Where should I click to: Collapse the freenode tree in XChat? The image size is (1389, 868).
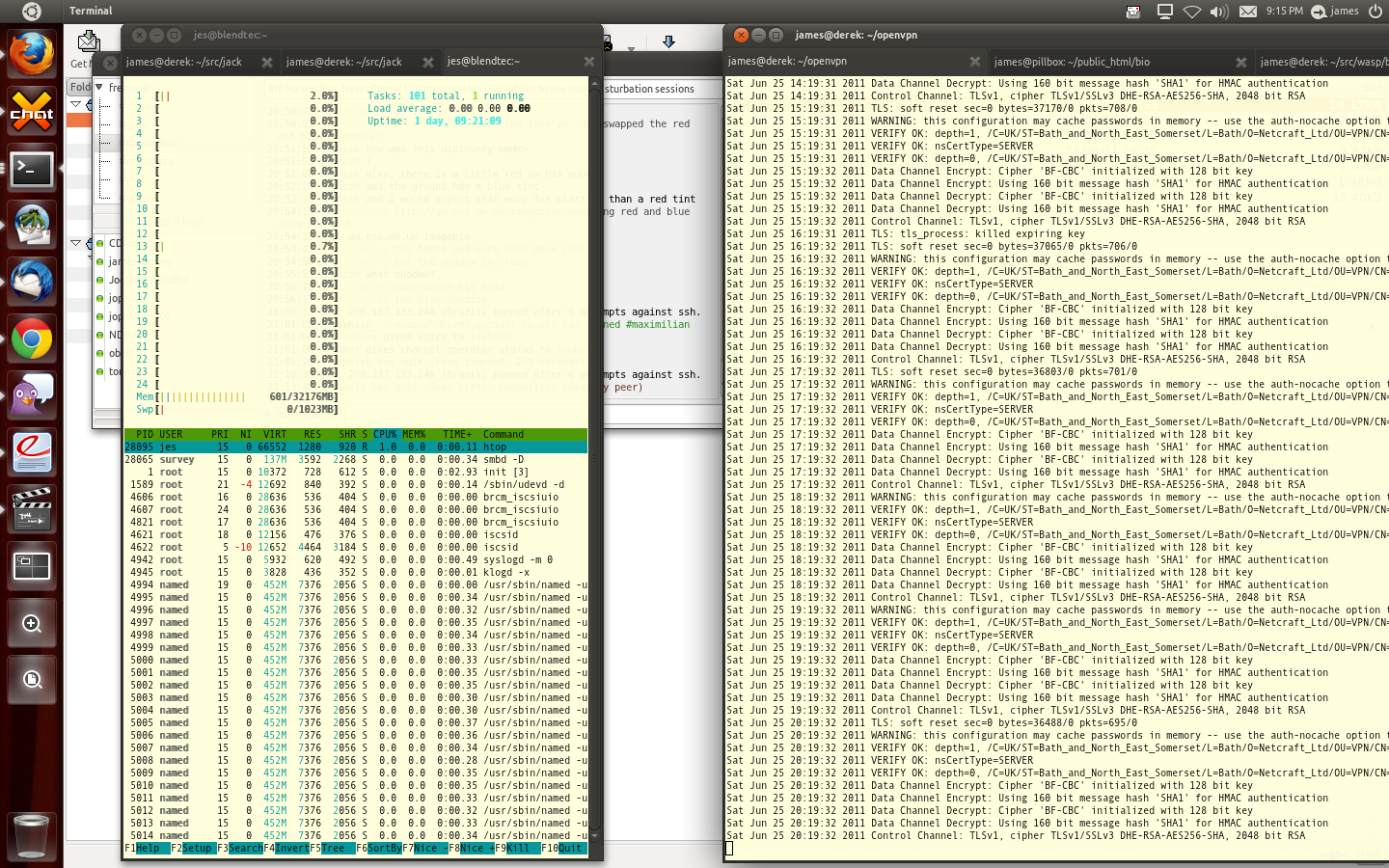tap(99, 87)
